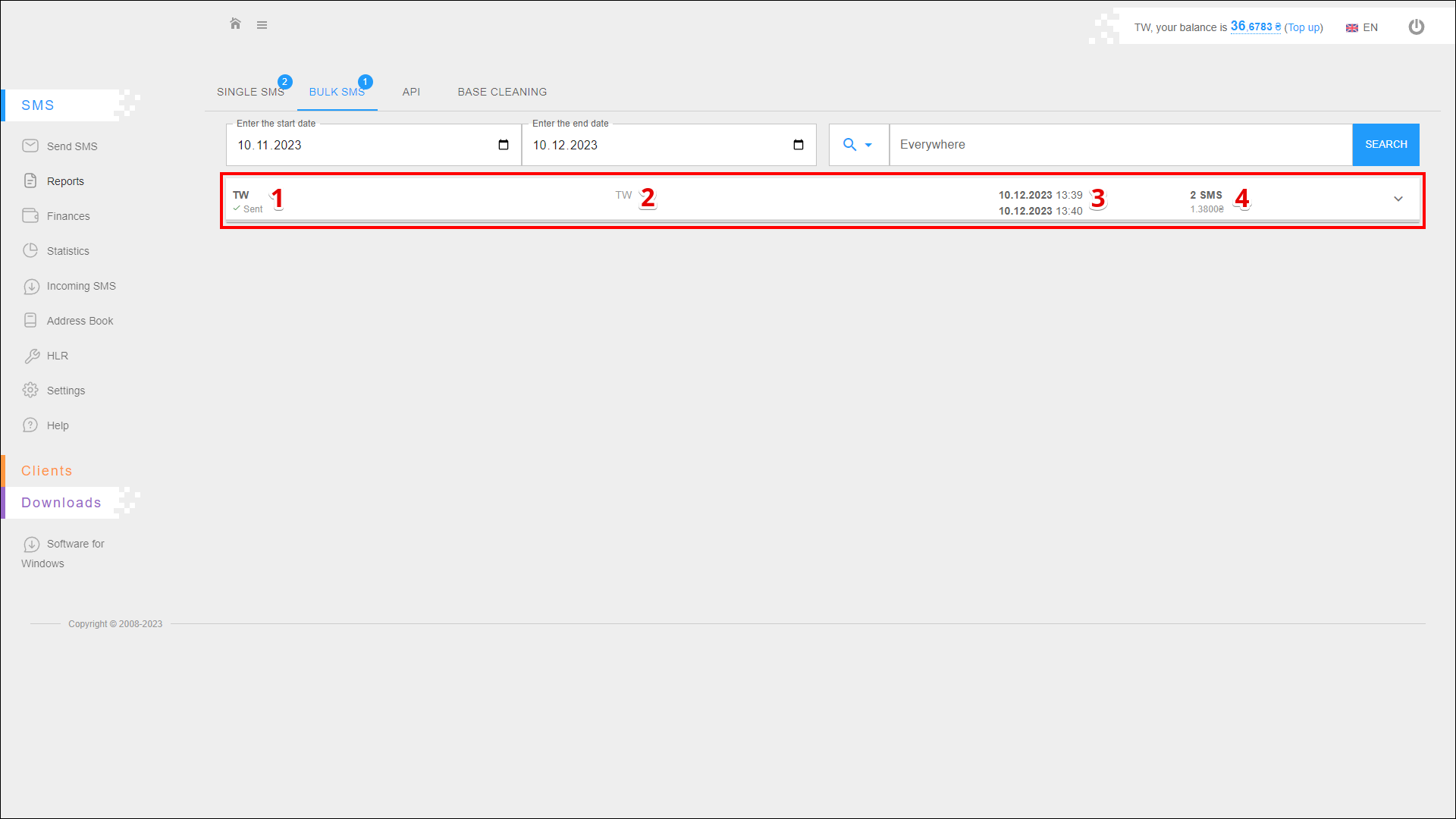Open Incoming SMS in sidebar
The width and height of the screenshot is (1456, 819).
pyautogui.click(x=81, y=286)
